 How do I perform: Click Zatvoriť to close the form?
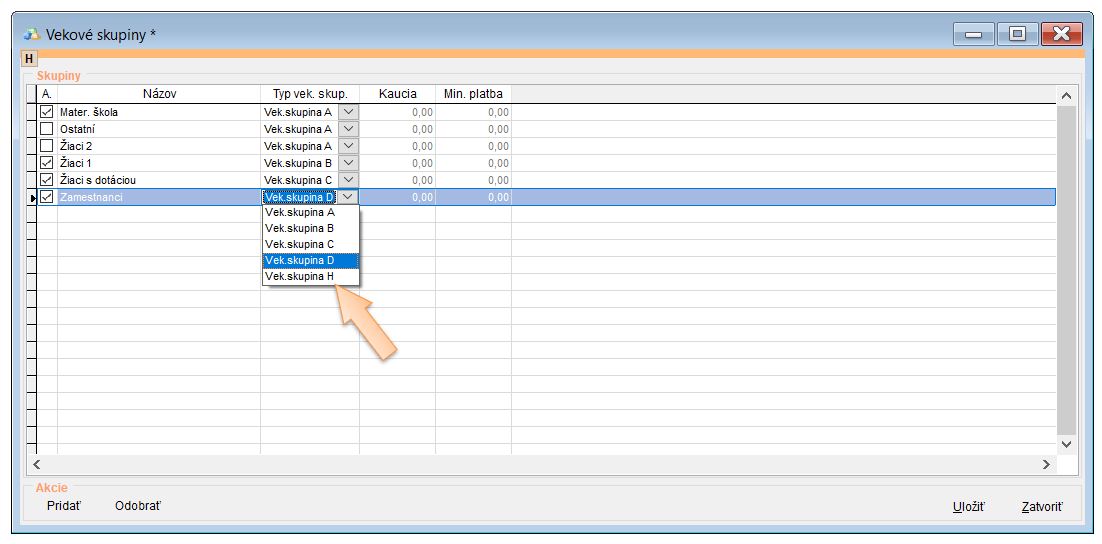click(1042, 507)
